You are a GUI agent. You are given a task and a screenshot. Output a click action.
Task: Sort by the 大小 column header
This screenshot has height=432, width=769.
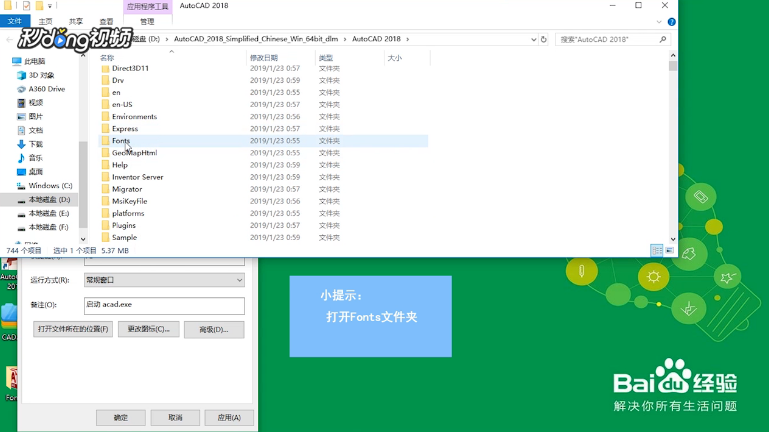coord(395,58)
